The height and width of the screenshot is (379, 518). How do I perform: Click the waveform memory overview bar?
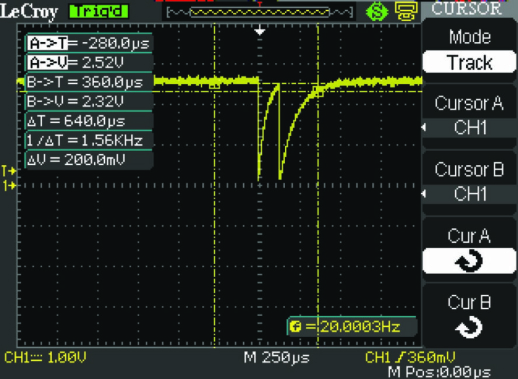[260, 13]
